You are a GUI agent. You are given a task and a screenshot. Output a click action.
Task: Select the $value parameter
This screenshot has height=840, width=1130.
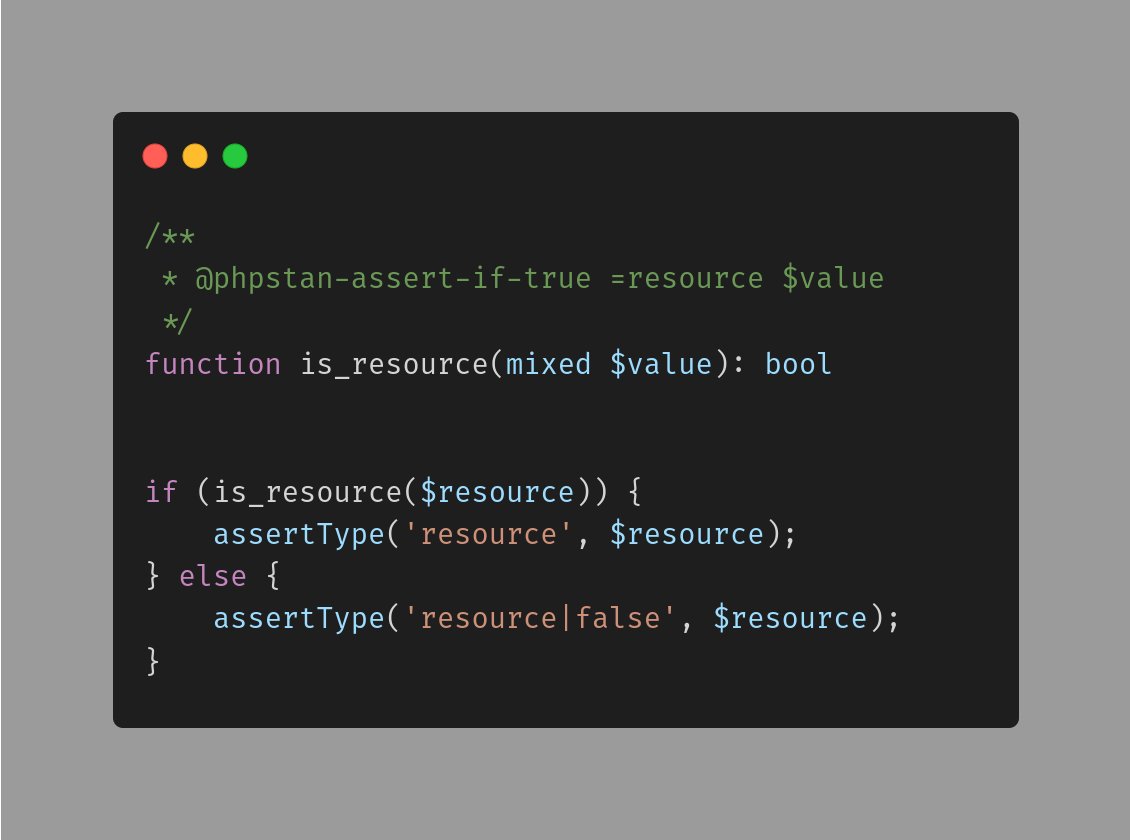point(662,364)
